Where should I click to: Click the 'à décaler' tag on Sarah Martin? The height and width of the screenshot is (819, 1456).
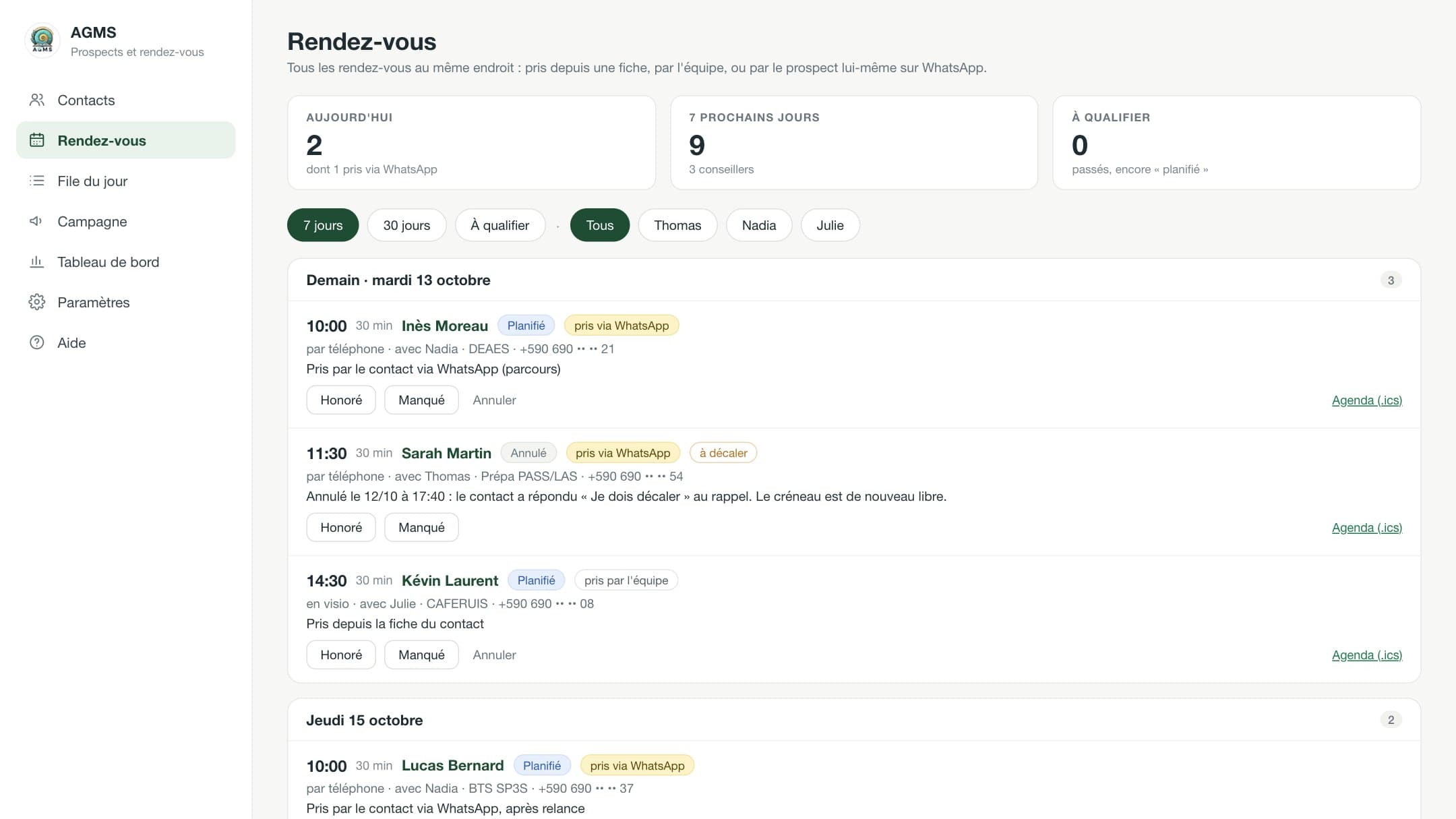(723, 453)
